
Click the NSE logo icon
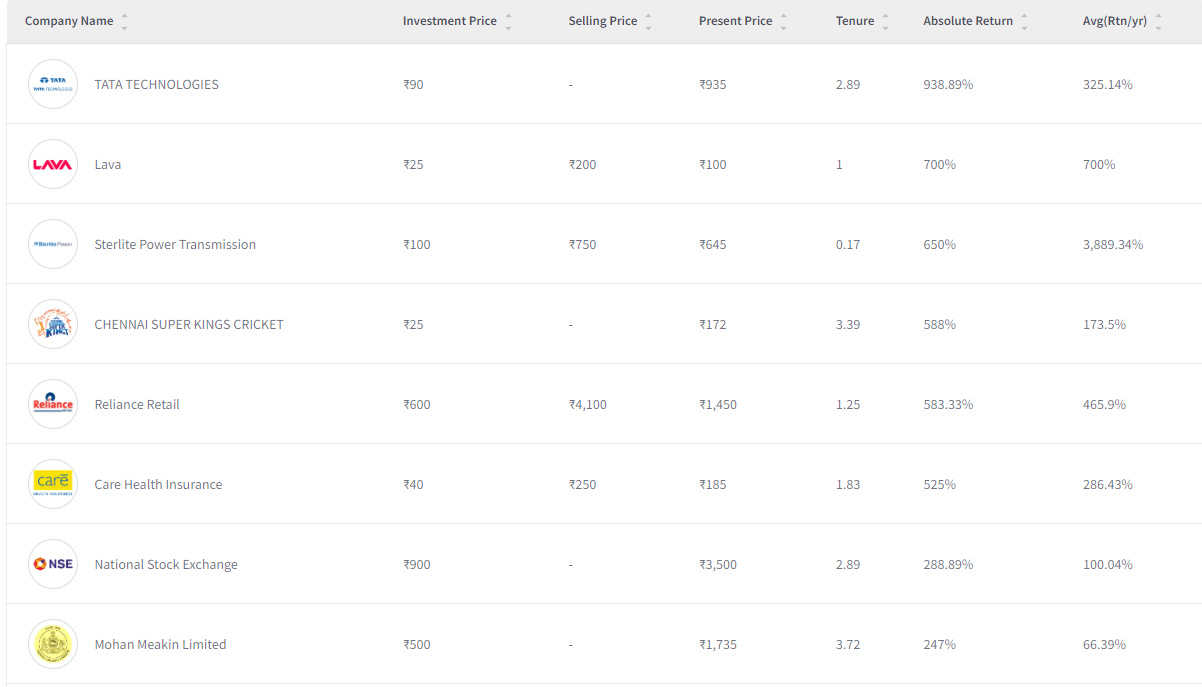53,564
